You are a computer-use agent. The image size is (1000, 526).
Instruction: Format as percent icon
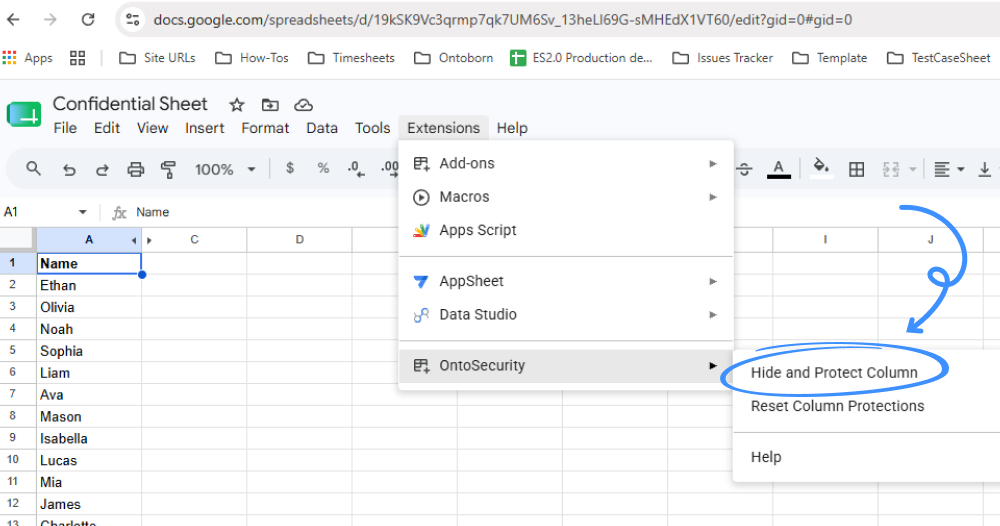pos(323,168)
